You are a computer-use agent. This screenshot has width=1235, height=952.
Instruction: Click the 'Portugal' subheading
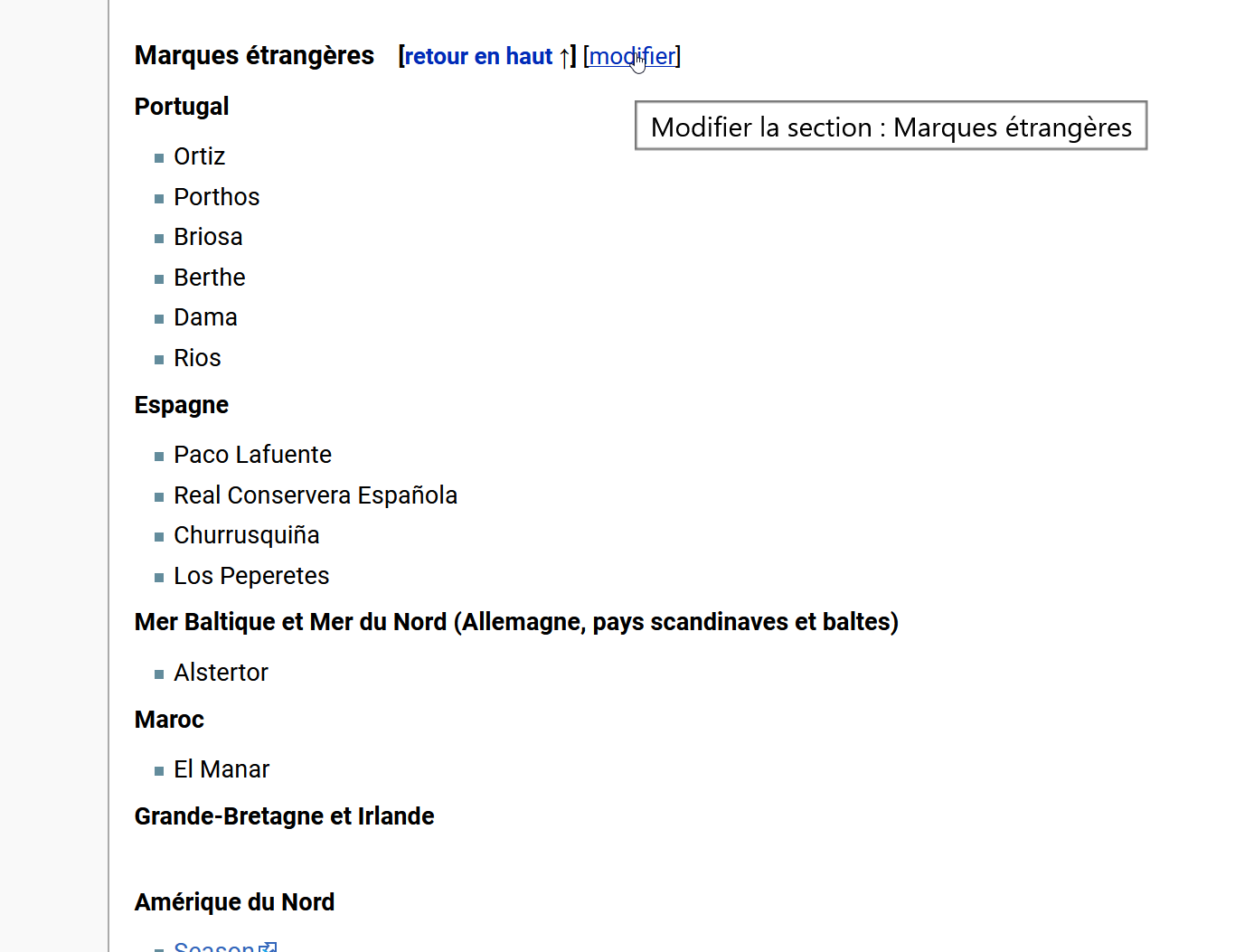[x=182, y=107]
